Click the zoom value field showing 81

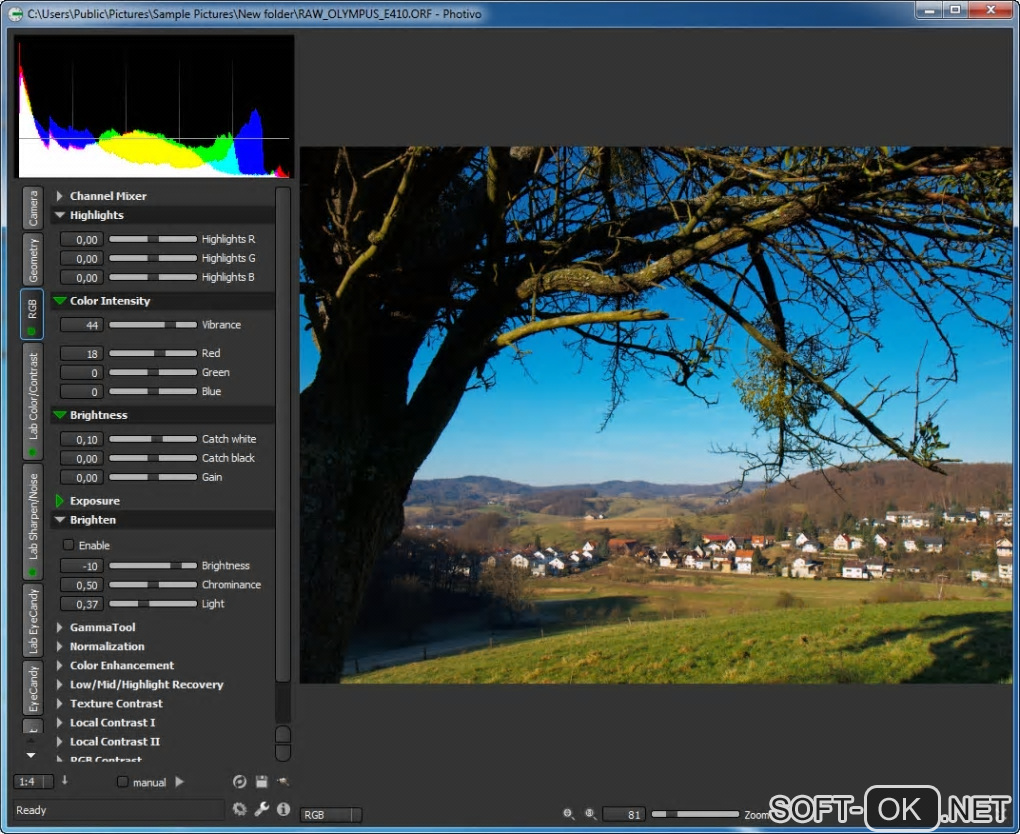pyautogui.click(x=624, y=814)
